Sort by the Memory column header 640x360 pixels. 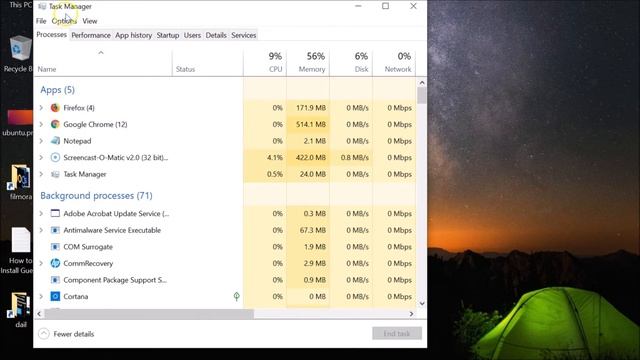308,62
